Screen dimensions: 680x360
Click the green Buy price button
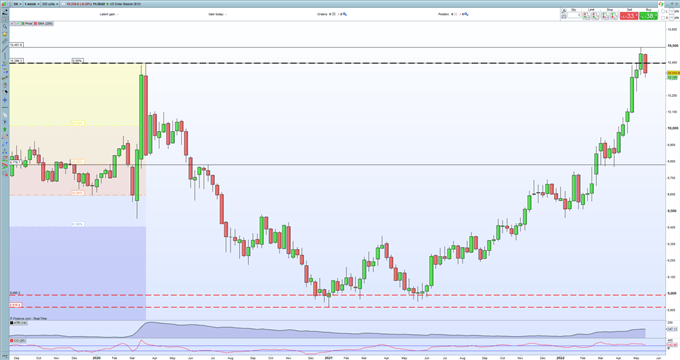pyautogui.click(x=648, y=16)
